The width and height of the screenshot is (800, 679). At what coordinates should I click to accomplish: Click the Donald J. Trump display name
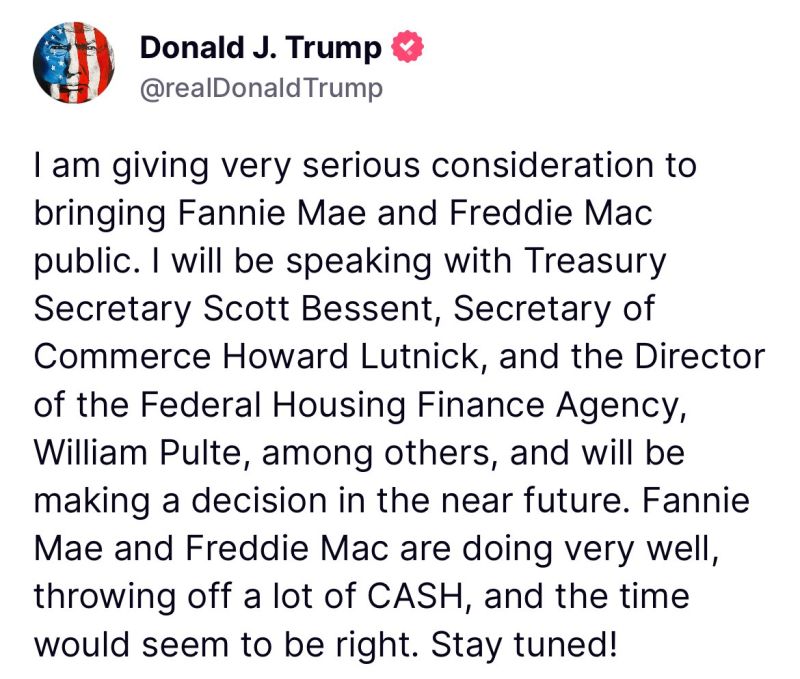[x=261, y=47]
